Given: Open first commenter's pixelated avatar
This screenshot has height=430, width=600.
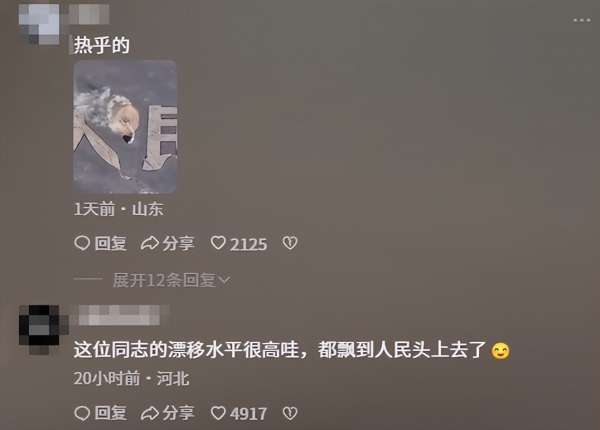Looking at the screenshot, I should pos(39,24).
